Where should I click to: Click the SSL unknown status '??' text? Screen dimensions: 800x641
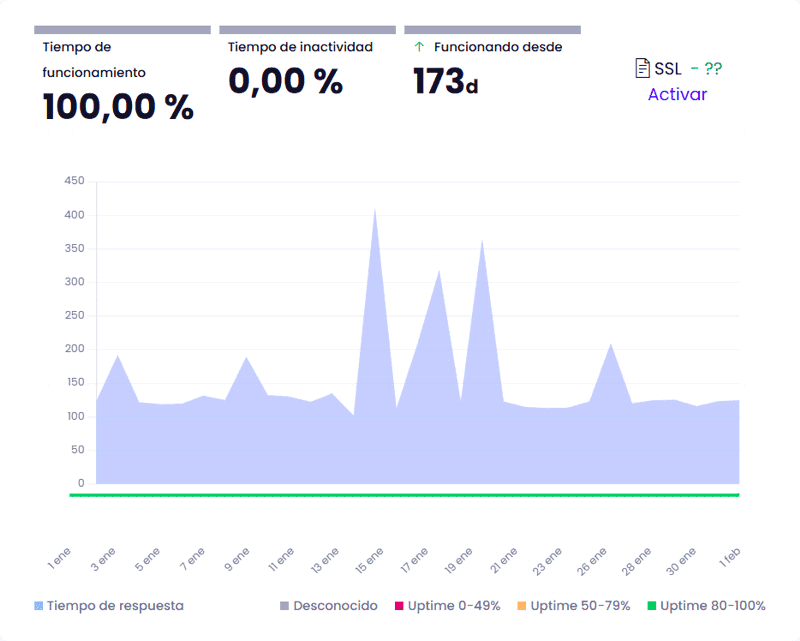point(713,69)
